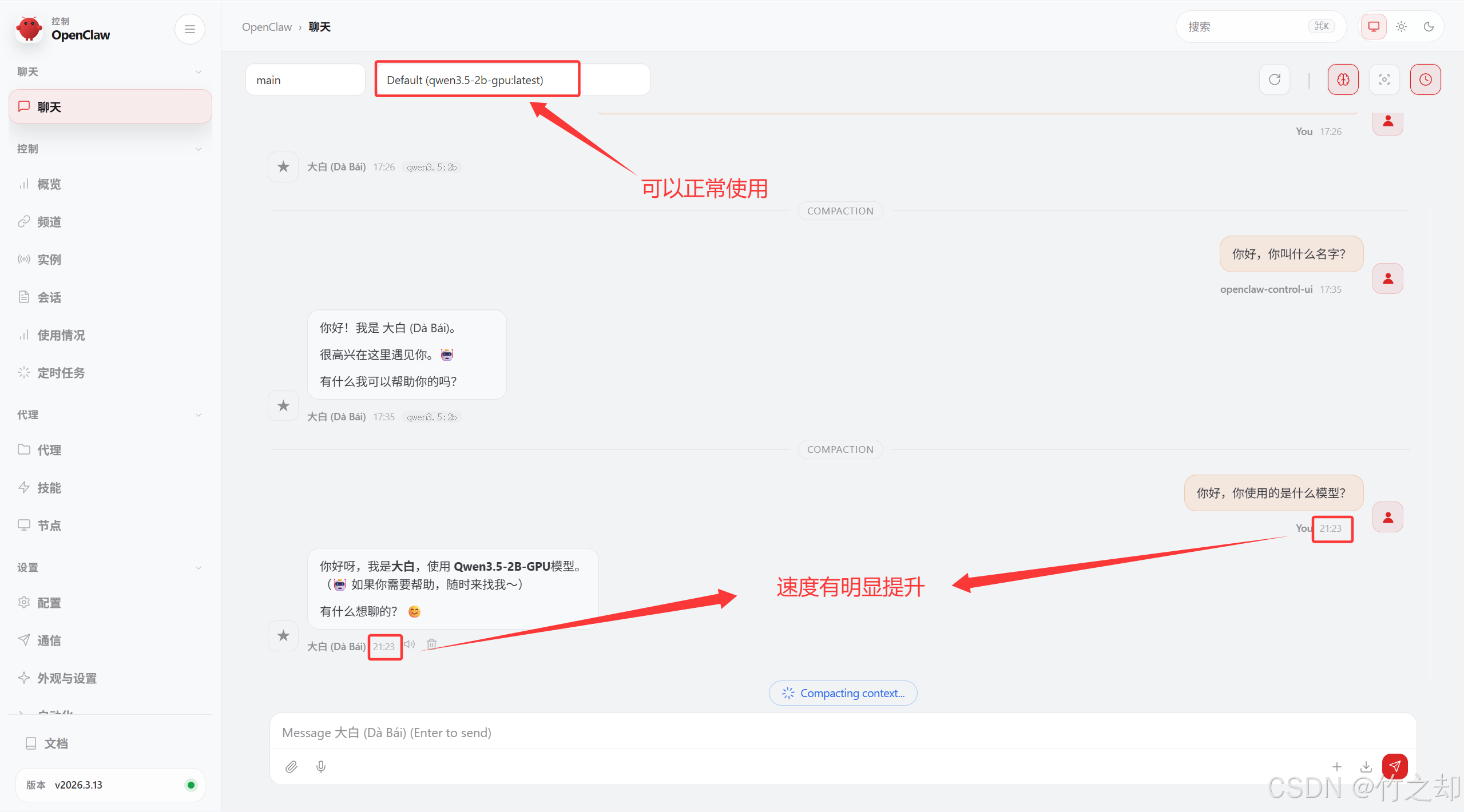
Task: Toggle the clock icon button
Action: point(1425,79)
